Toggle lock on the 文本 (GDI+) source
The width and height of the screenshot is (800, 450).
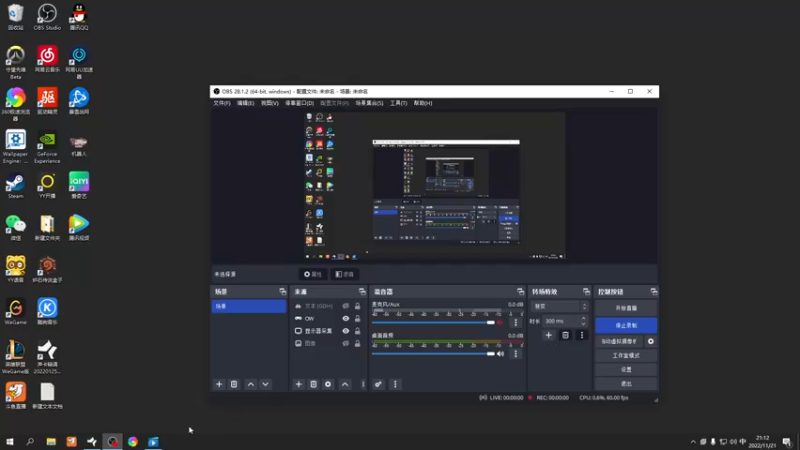click(x=358, y=306)
